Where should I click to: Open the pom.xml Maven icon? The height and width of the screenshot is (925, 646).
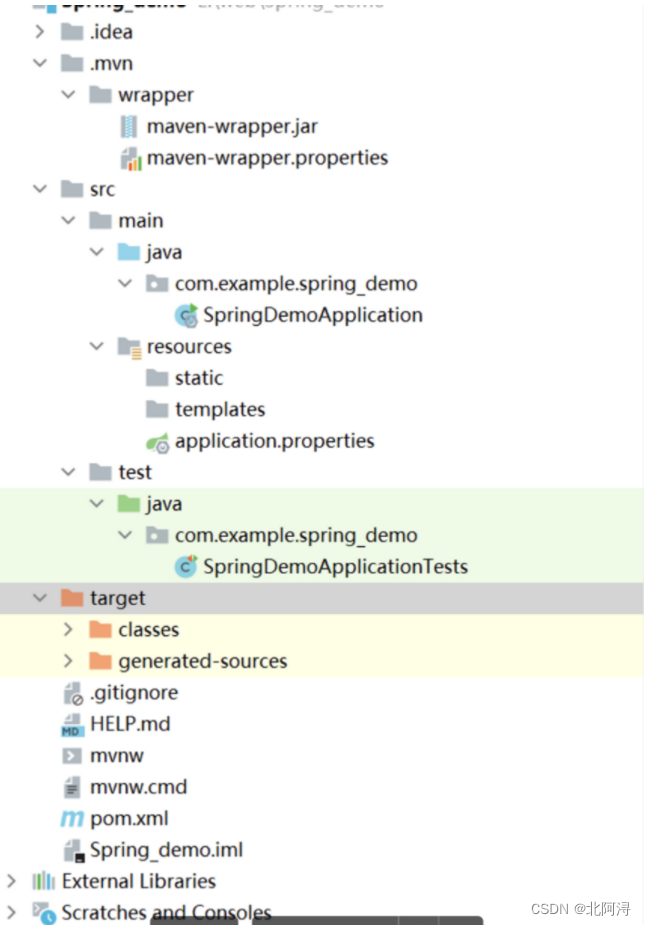(76, 817)
